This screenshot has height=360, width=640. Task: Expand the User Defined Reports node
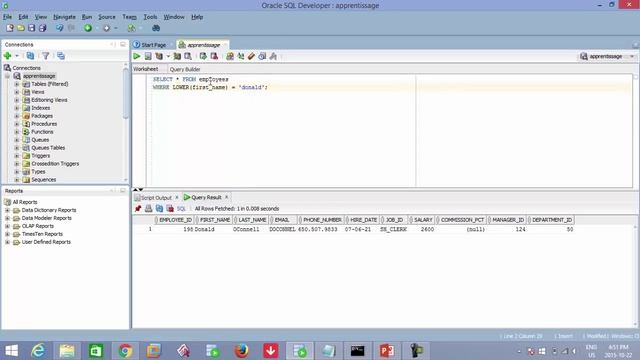[7, 242]
